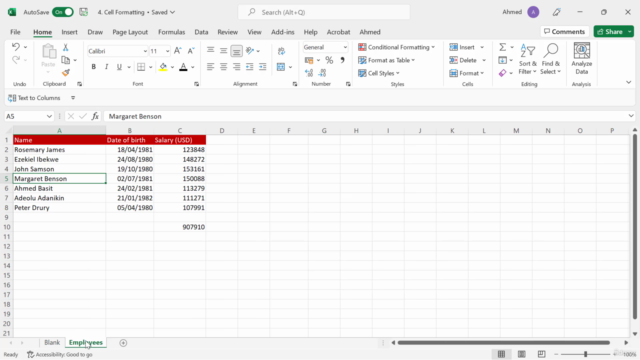Open the File menu
Screen dimensions: 640x360
point(16,32)
